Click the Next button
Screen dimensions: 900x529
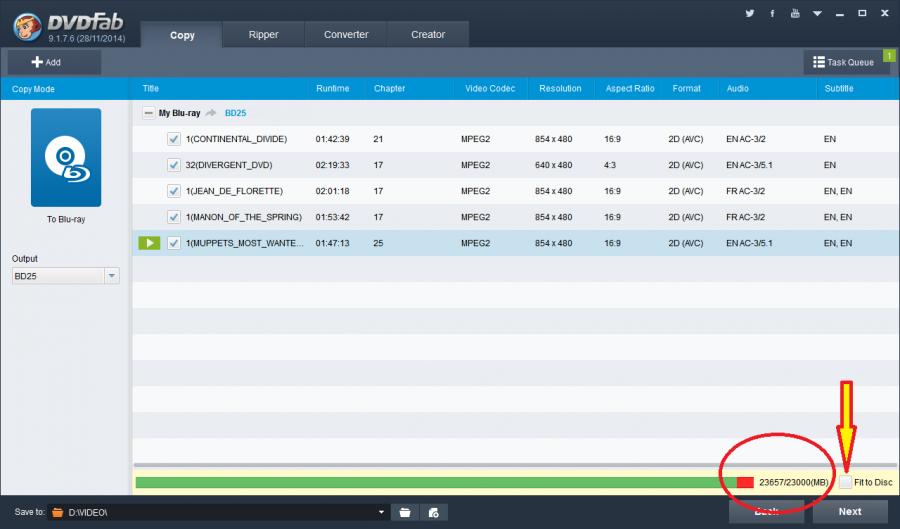[x=850, y=511]
